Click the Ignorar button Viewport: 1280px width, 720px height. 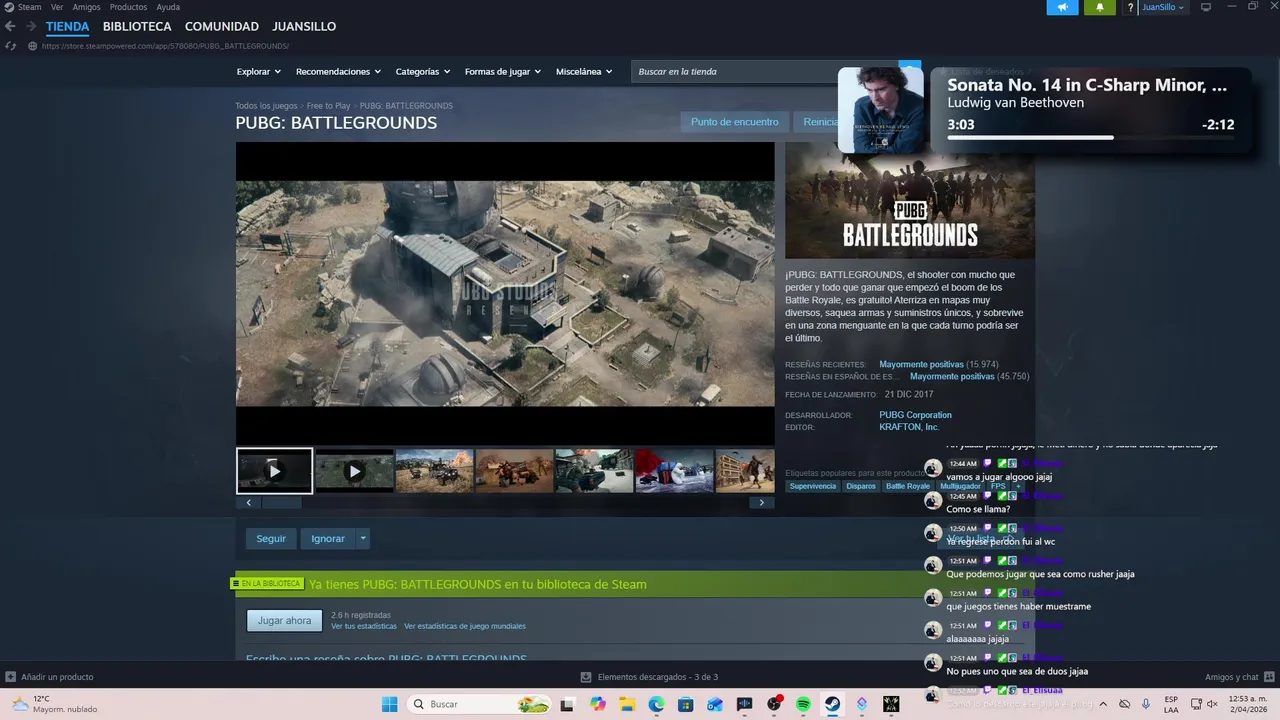pyautogui.click(x=327, y=539)
